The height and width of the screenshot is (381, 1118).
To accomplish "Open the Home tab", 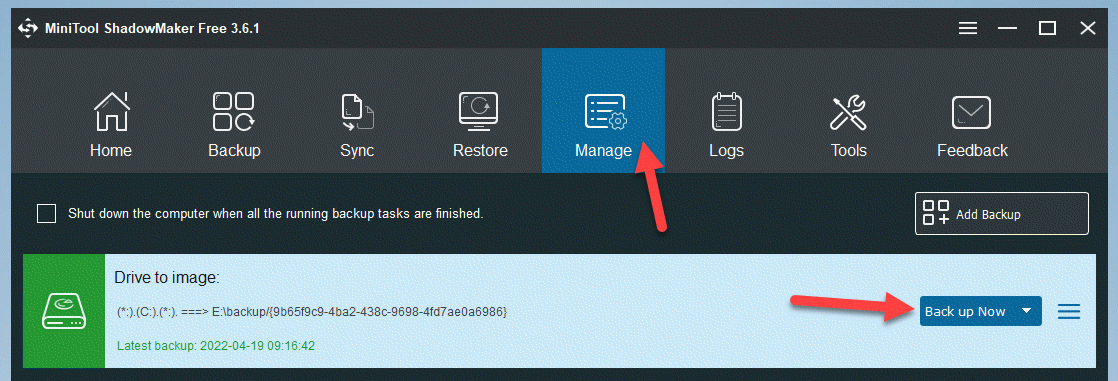I will tap(111, 125).
